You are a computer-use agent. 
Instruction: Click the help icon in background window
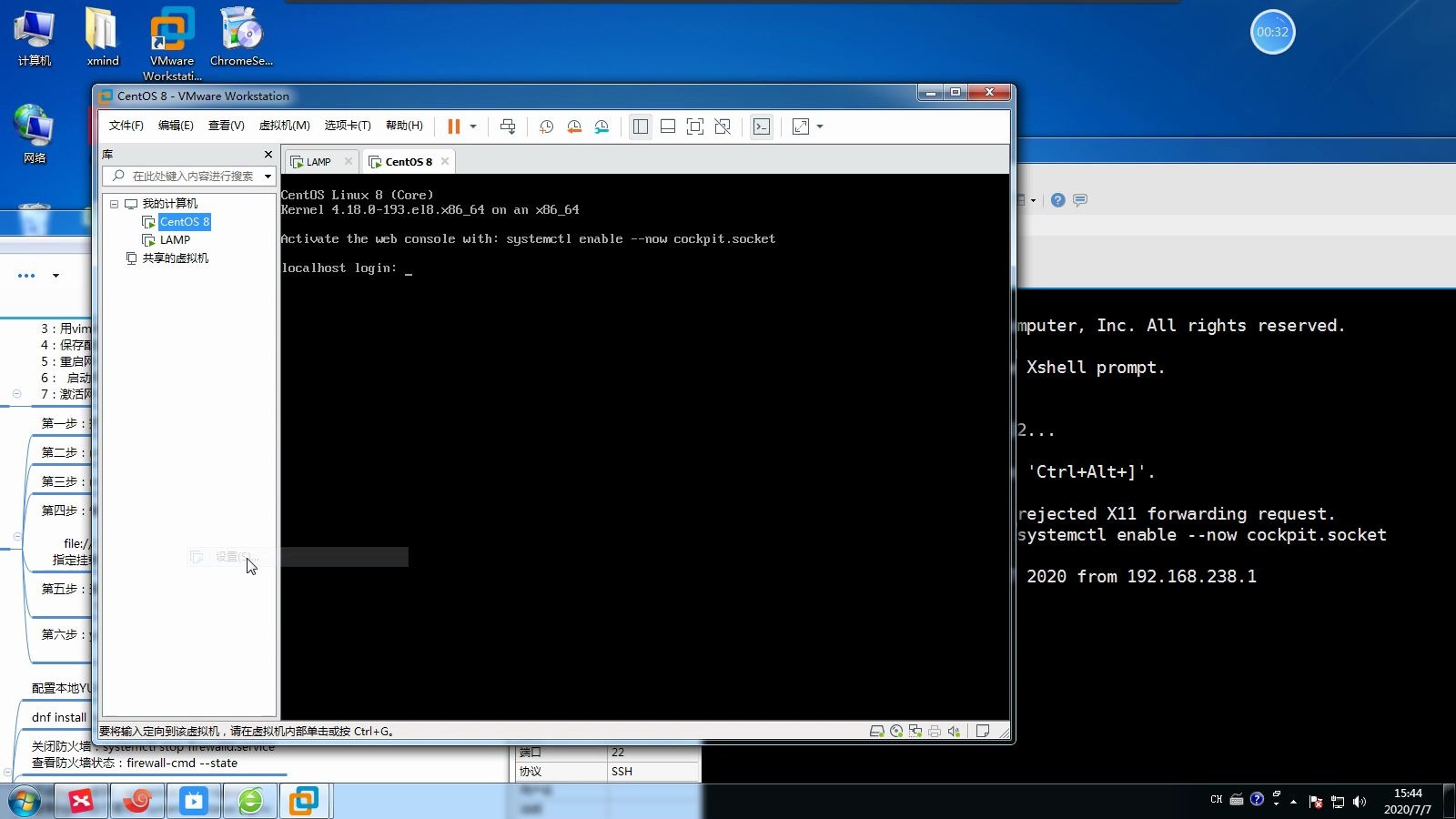tap(1057, 200)
